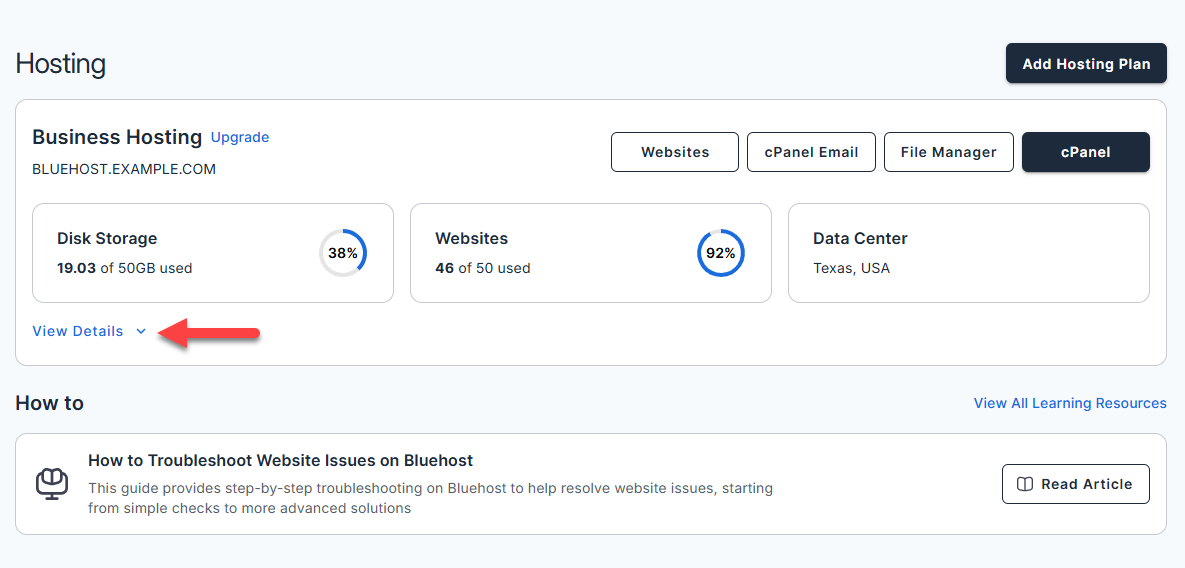The width and height of the screenshot is (1185, 568).
Task: Click the book icon in Read Article
Action: [1025, 484]
